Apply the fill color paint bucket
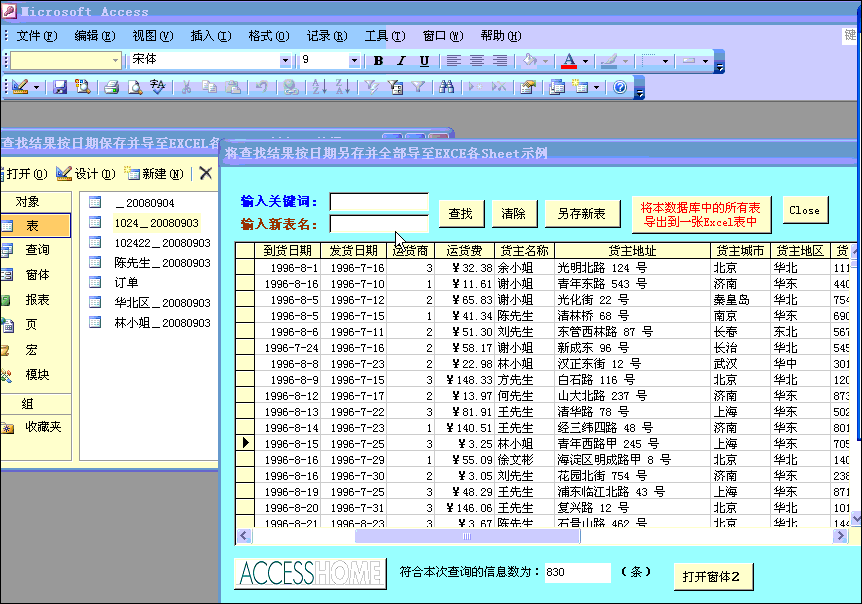This screenshot has height=604, width=862. [x=529, y=60]
